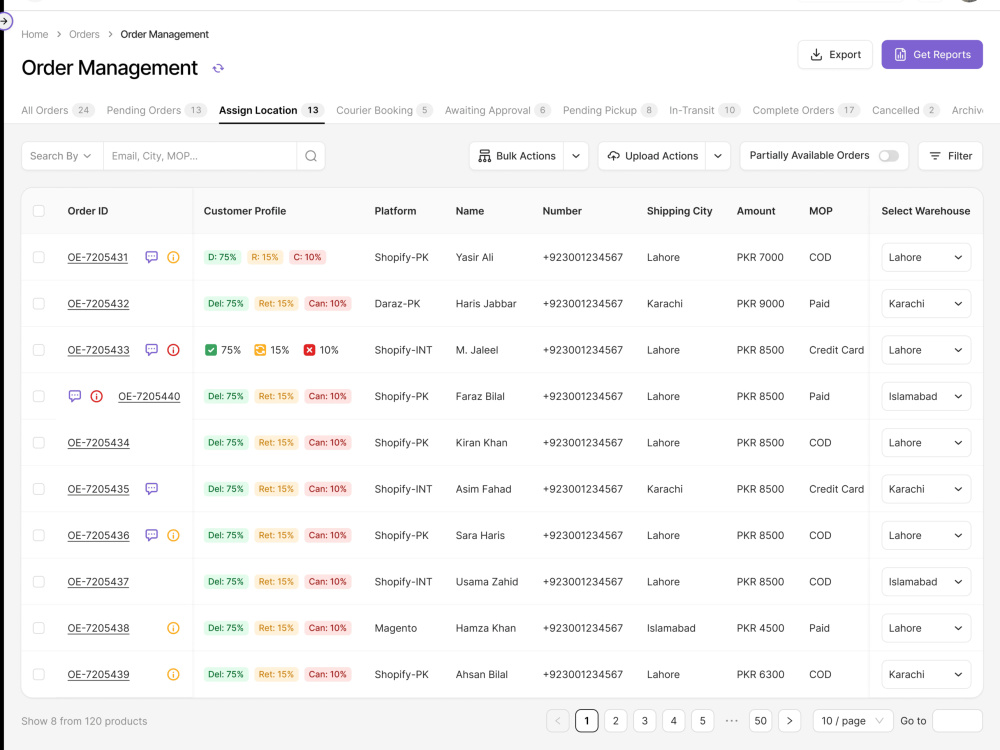
Task: Click the refresh icon next to Order Management
Action: point(218,68)
